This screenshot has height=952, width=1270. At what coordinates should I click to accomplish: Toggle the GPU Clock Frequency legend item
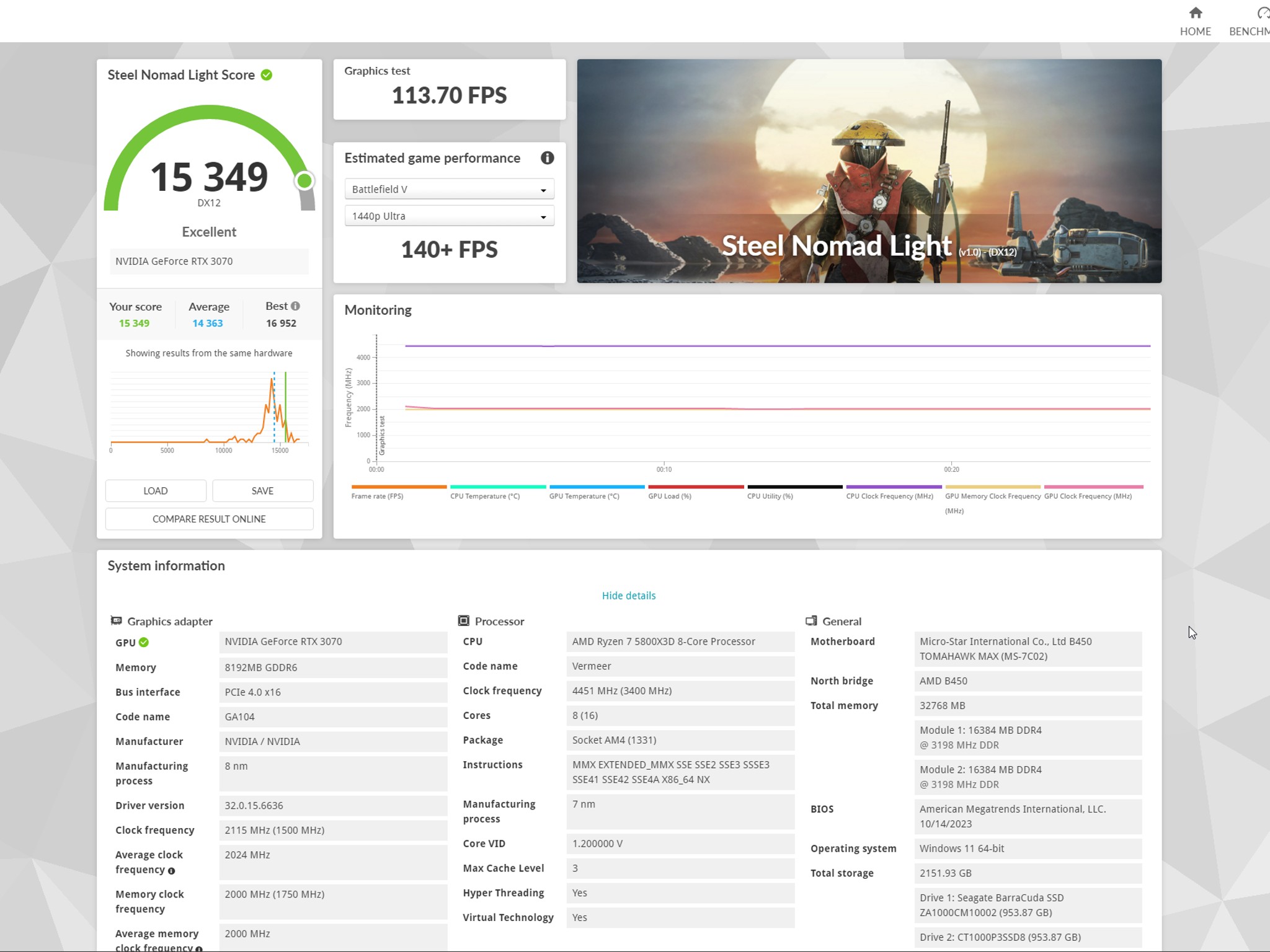tap(1093, 492)
